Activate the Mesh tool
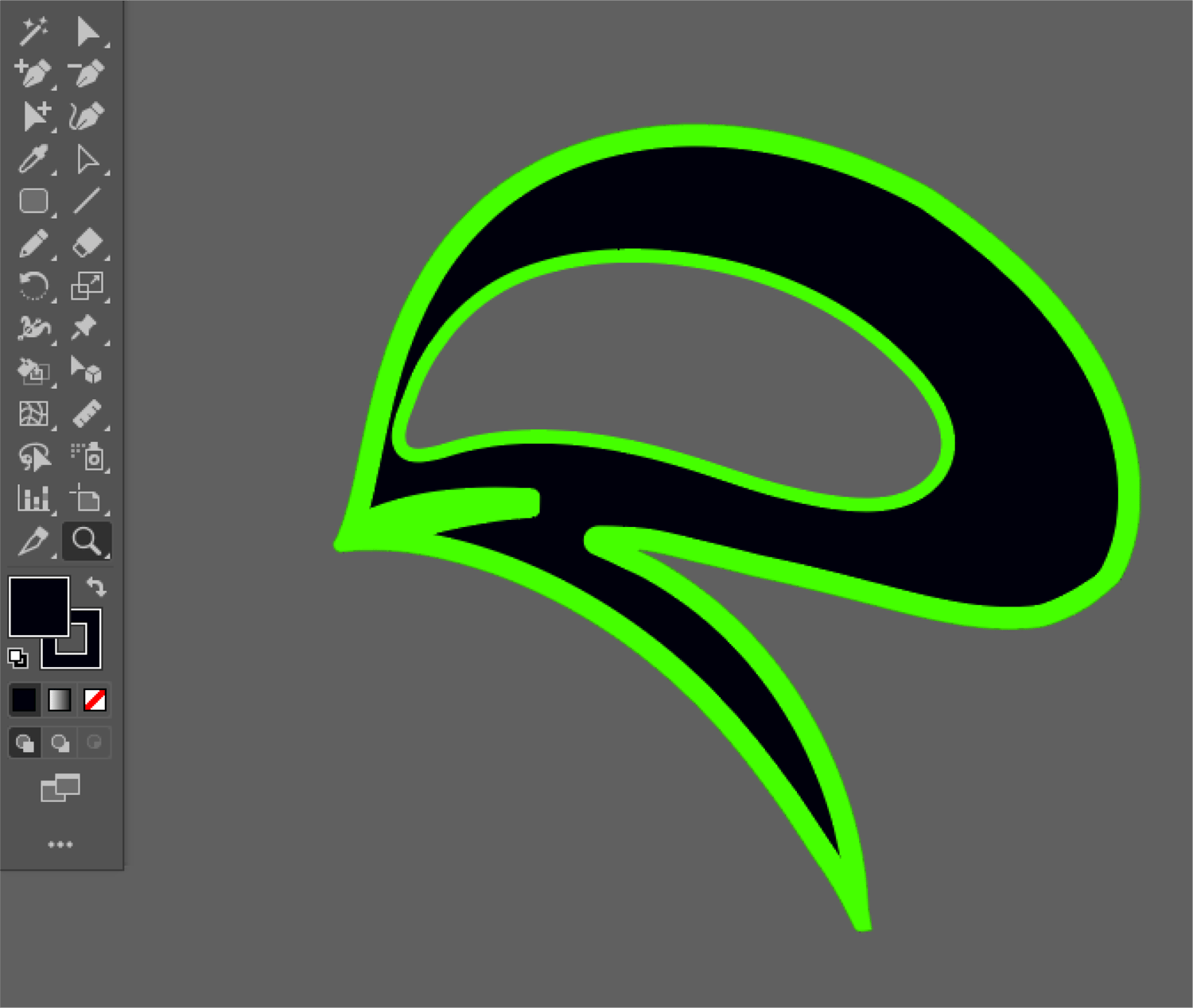Image resolution: width=1193 pixels, height=1008 pixels. click(33, 413)
